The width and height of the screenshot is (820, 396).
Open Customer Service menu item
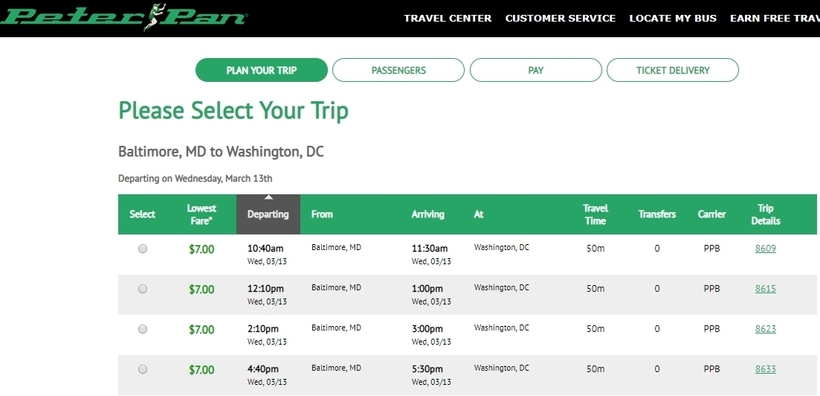pos(560,18)
